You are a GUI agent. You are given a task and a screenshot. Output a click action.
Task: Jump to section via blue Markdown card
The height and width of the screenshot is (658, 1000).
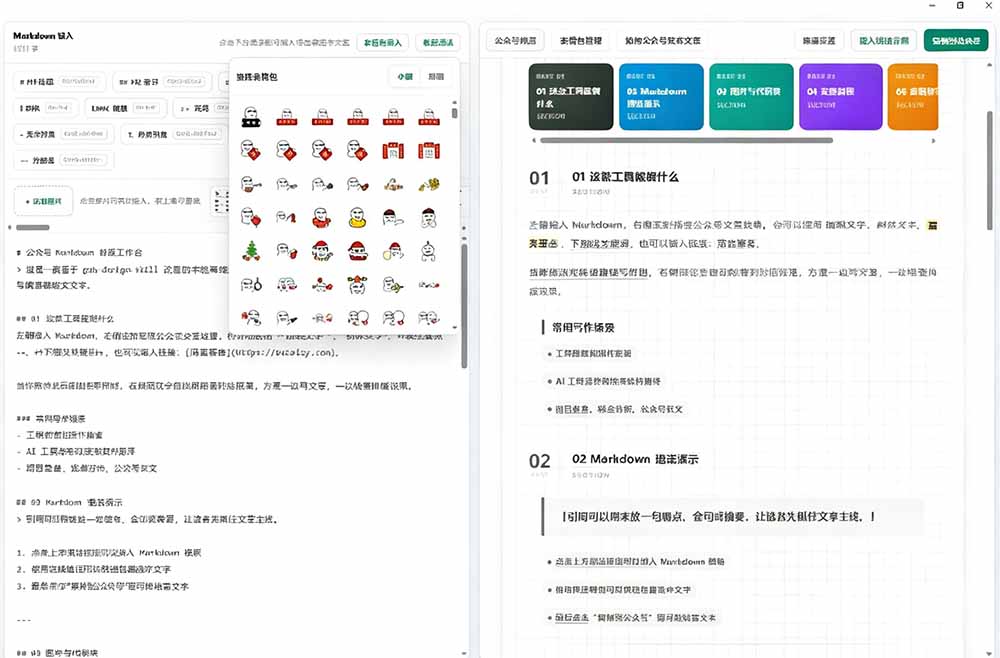click(661, 96)
